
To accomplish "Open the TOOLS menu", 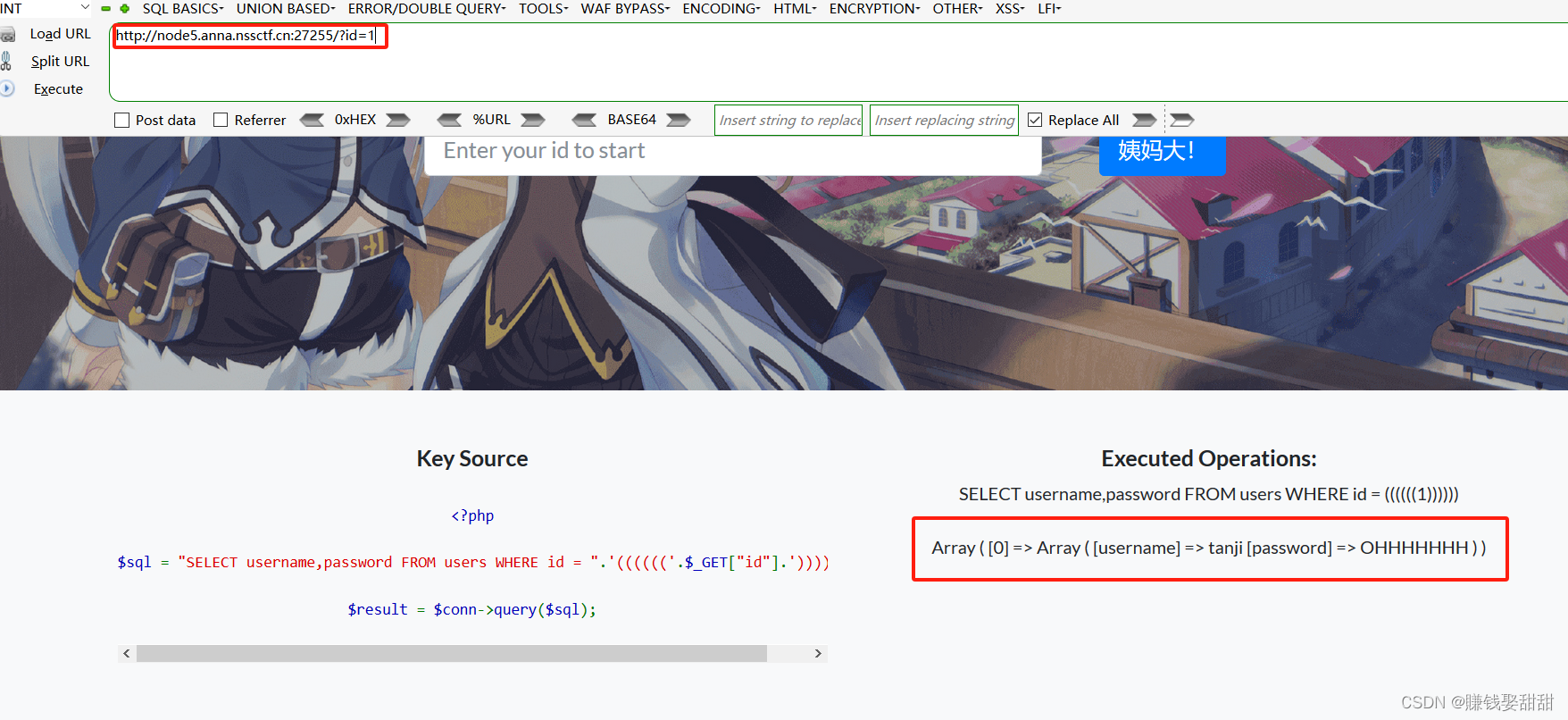I will pos(544,9).
